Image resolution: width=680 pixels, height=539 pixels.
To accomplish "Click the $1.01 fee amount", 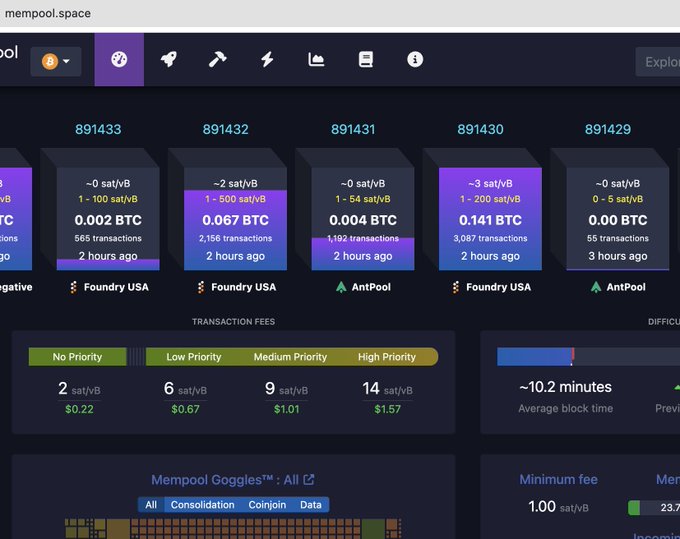I will (x=286, y=409).
